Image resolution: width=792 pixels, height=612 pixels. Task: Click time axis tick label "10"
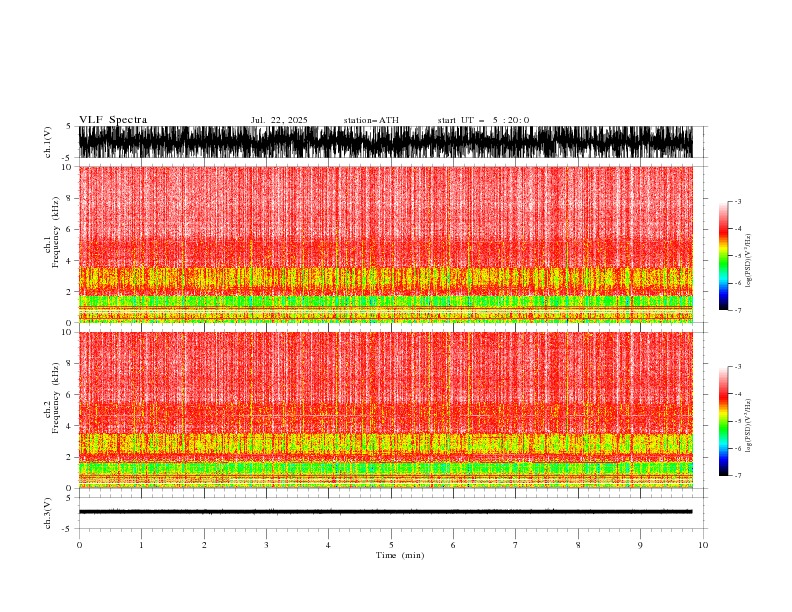tap(703, 545)
